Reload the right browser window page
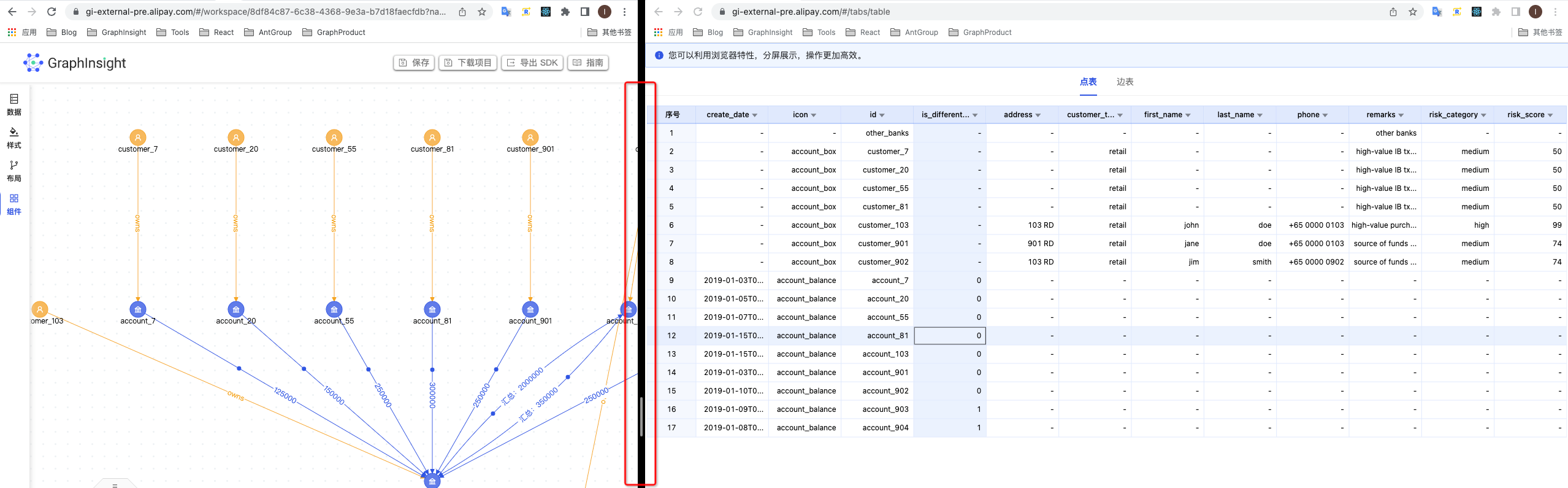Image resolution: width=1568 pixels, height=488 pixels. pos(698,12)
